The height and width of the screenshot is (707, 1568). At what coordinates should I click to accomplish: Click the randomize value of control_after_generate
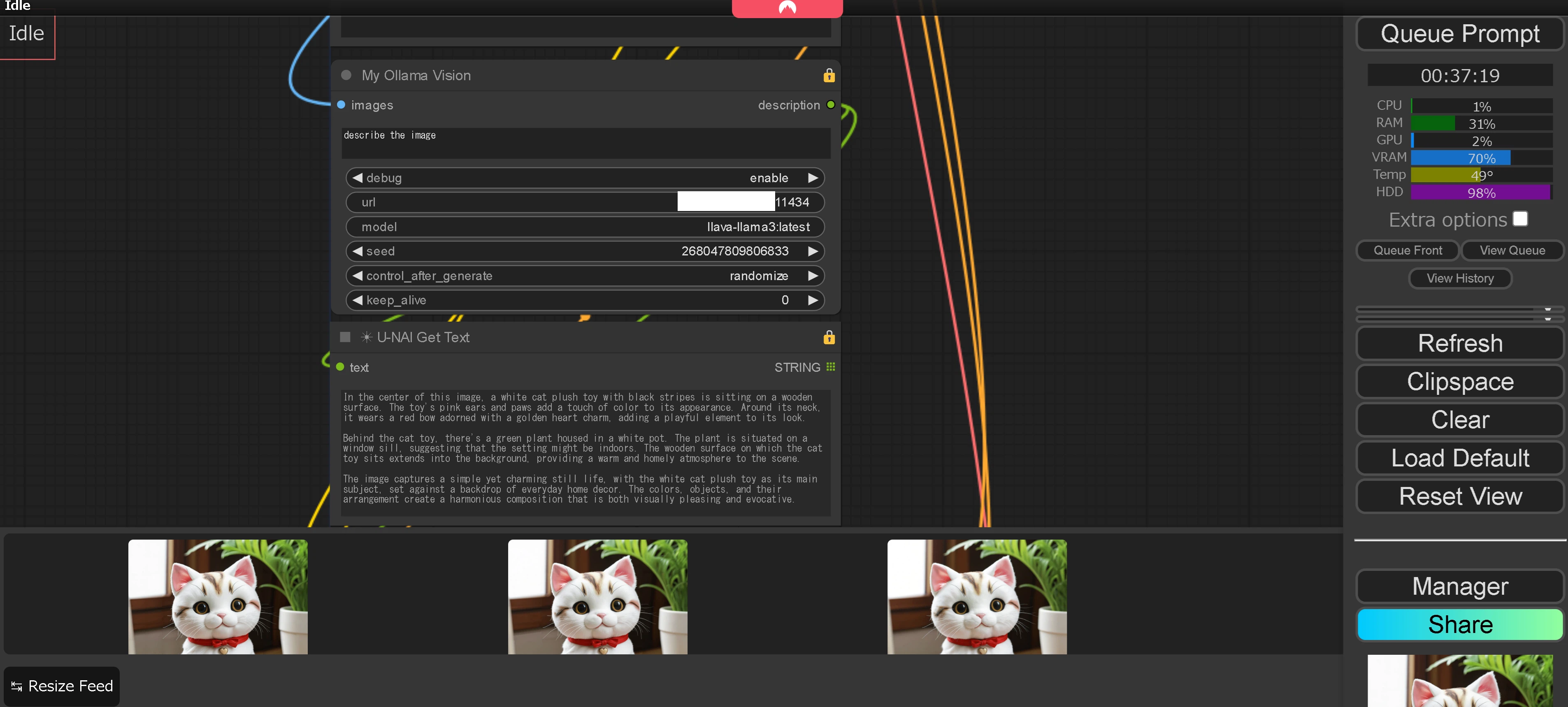pyautogui.click(x=758, y=276)
